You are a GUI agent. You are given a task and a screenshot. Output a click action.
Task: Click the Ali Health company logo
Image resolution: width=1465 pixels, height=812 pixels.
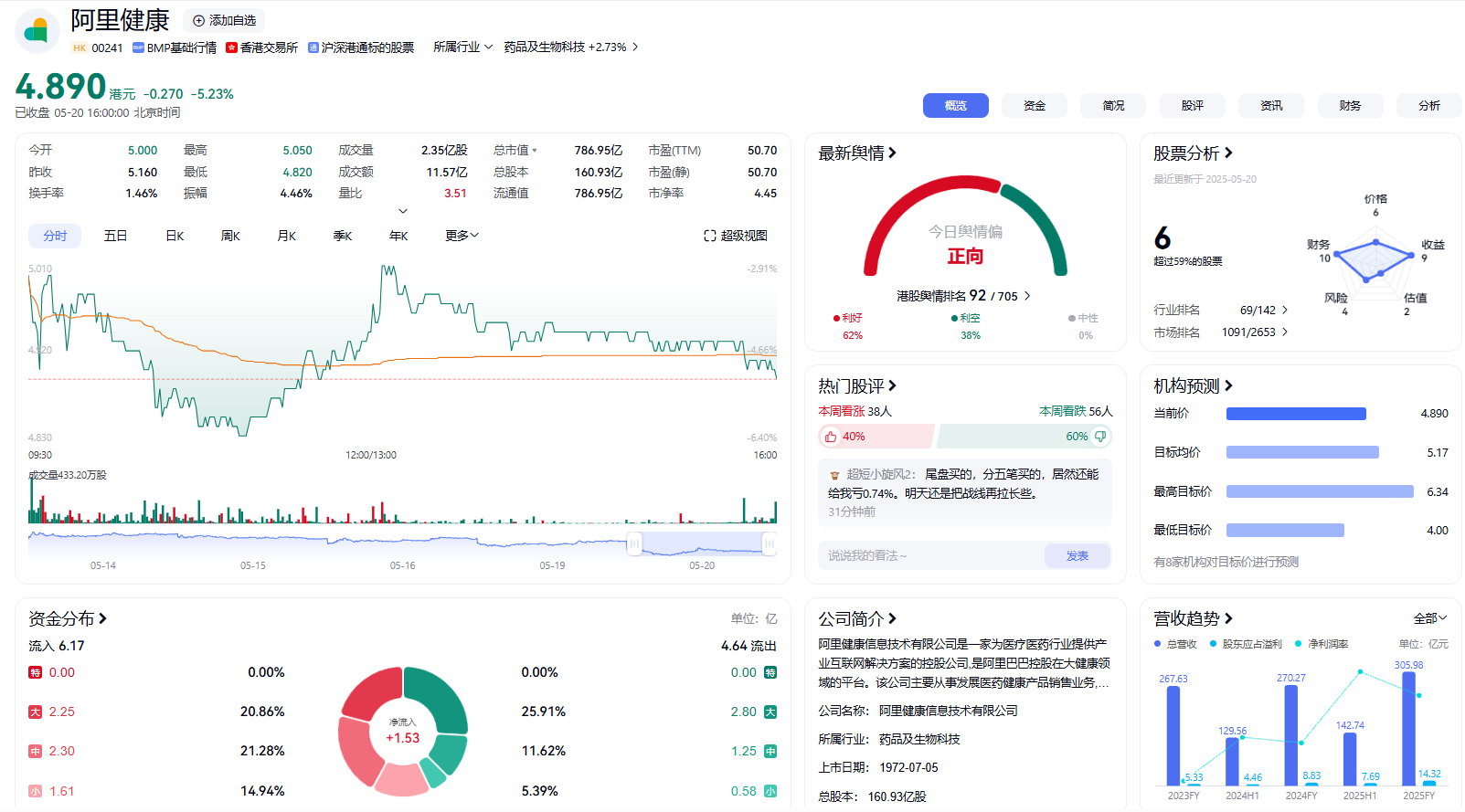click(x=37, y=31)
